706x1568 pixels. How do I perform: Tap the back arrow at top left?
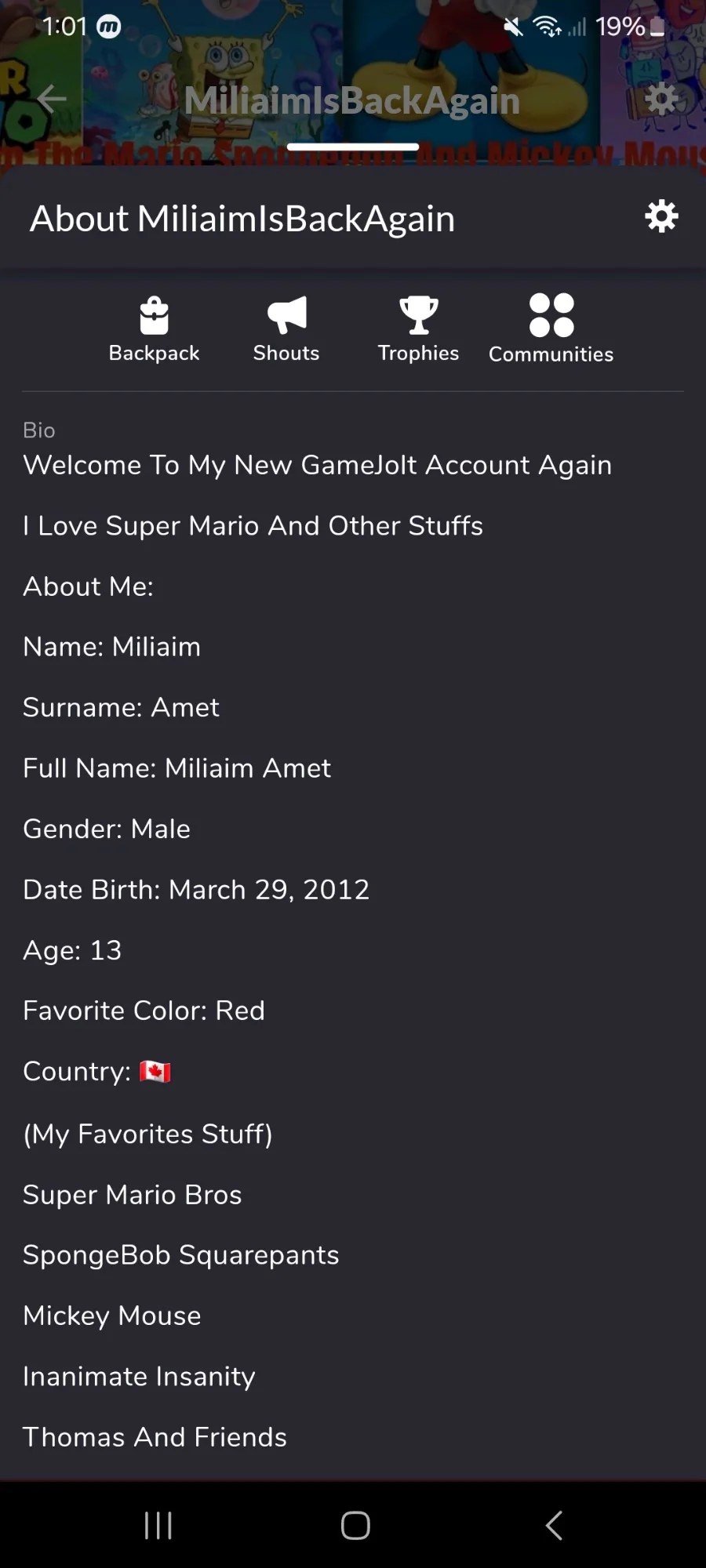(x=52, y=99)
